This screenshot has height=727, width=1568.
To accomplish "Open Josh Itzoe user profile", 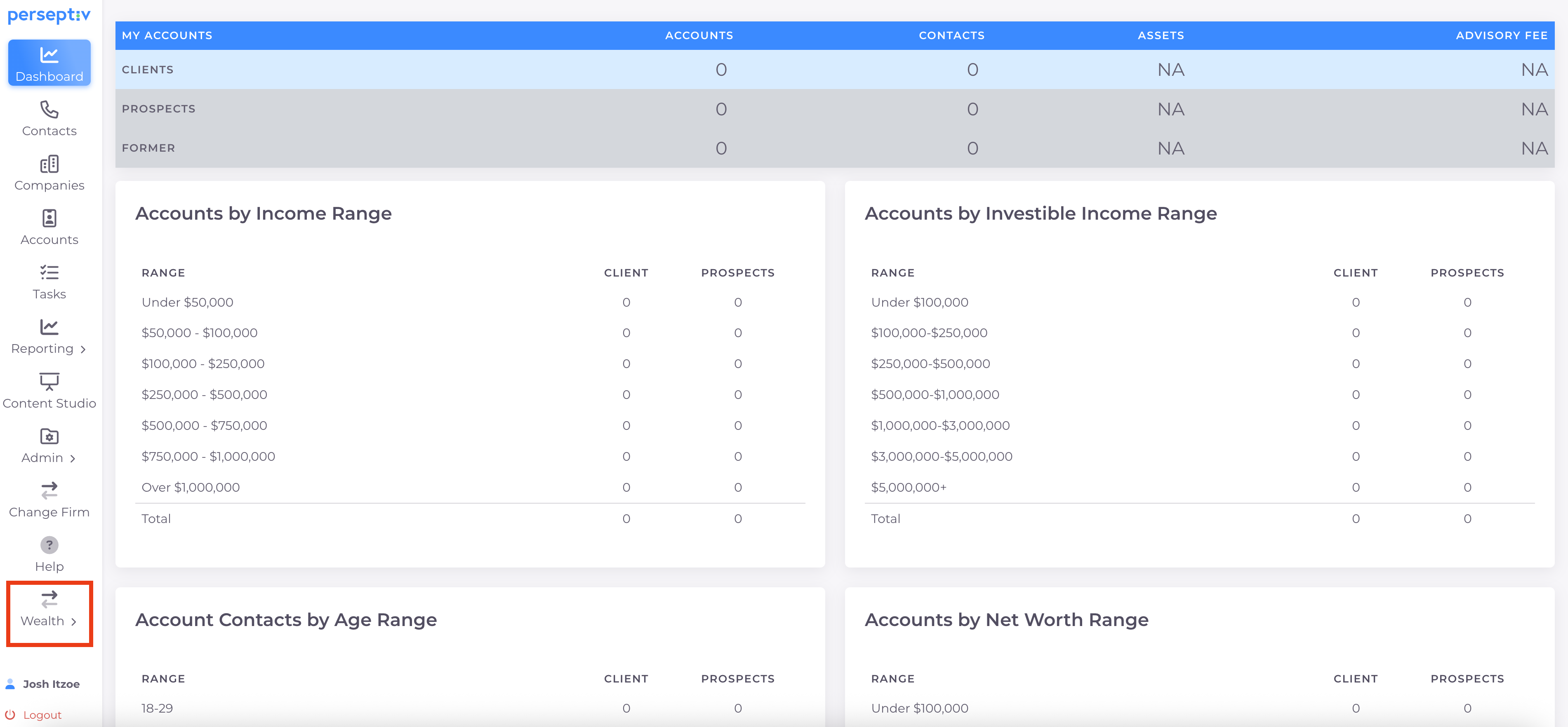I will [51, 684].
